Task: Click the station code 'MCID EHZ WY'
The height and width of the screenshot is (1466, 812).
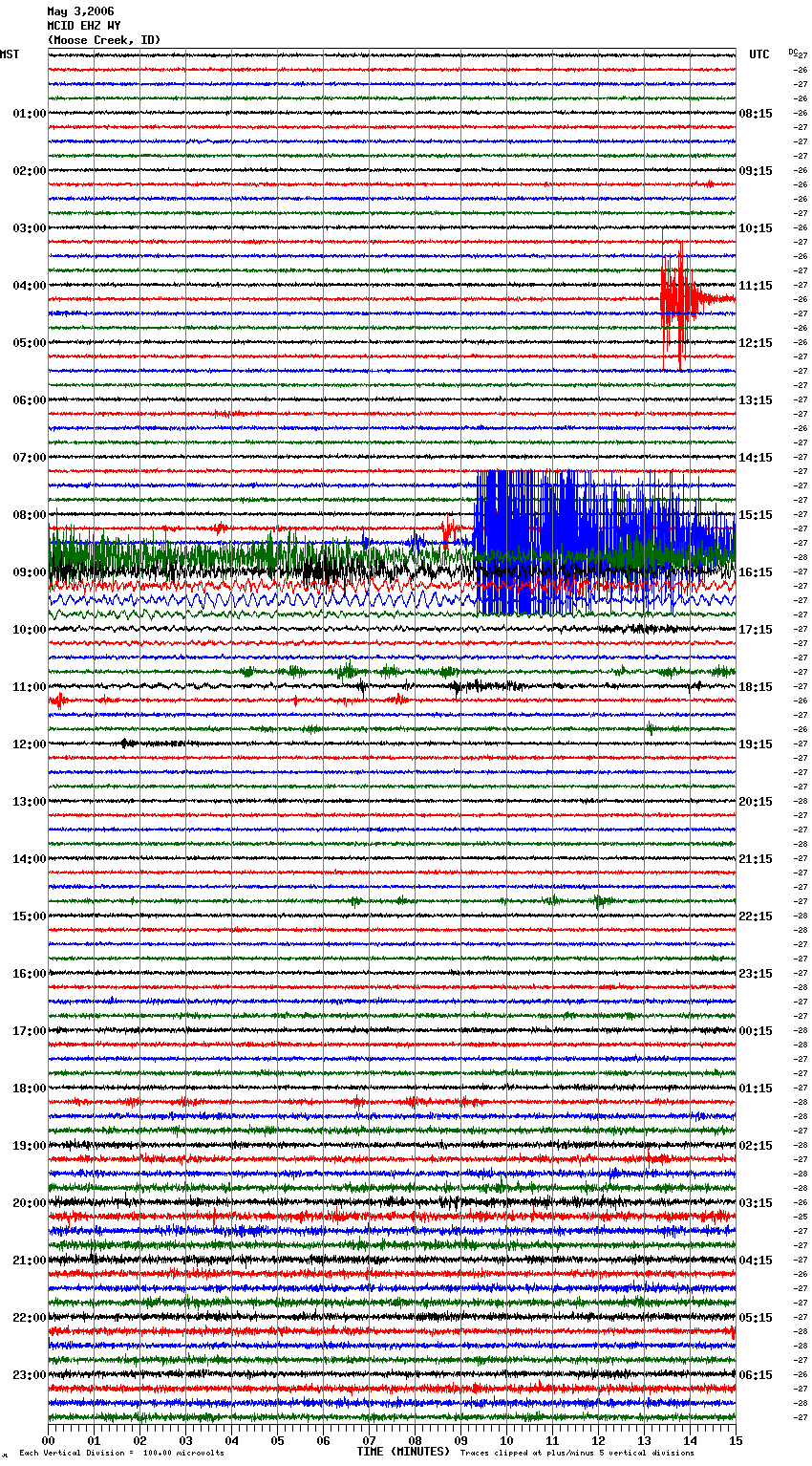Action: pos(84,26)
